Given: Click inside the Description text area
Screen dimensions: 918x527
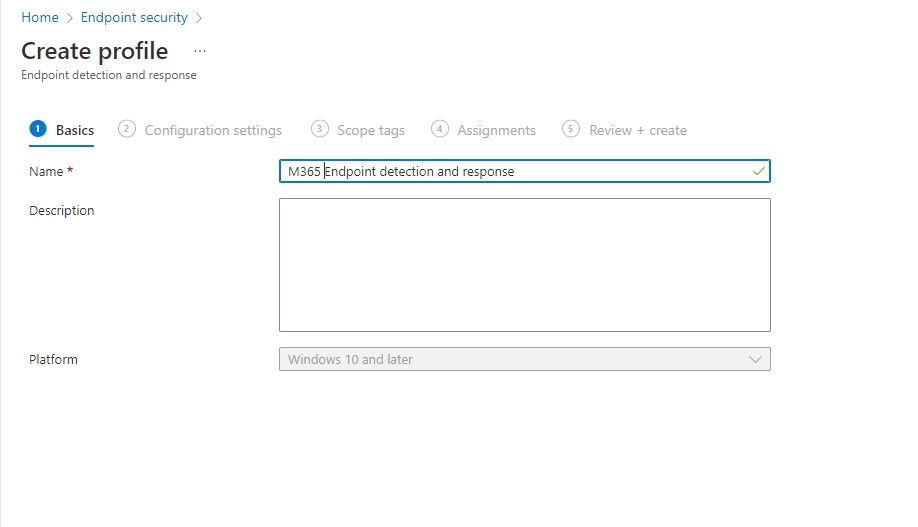Looking at the screenshot, I should (x=525, y=265).
